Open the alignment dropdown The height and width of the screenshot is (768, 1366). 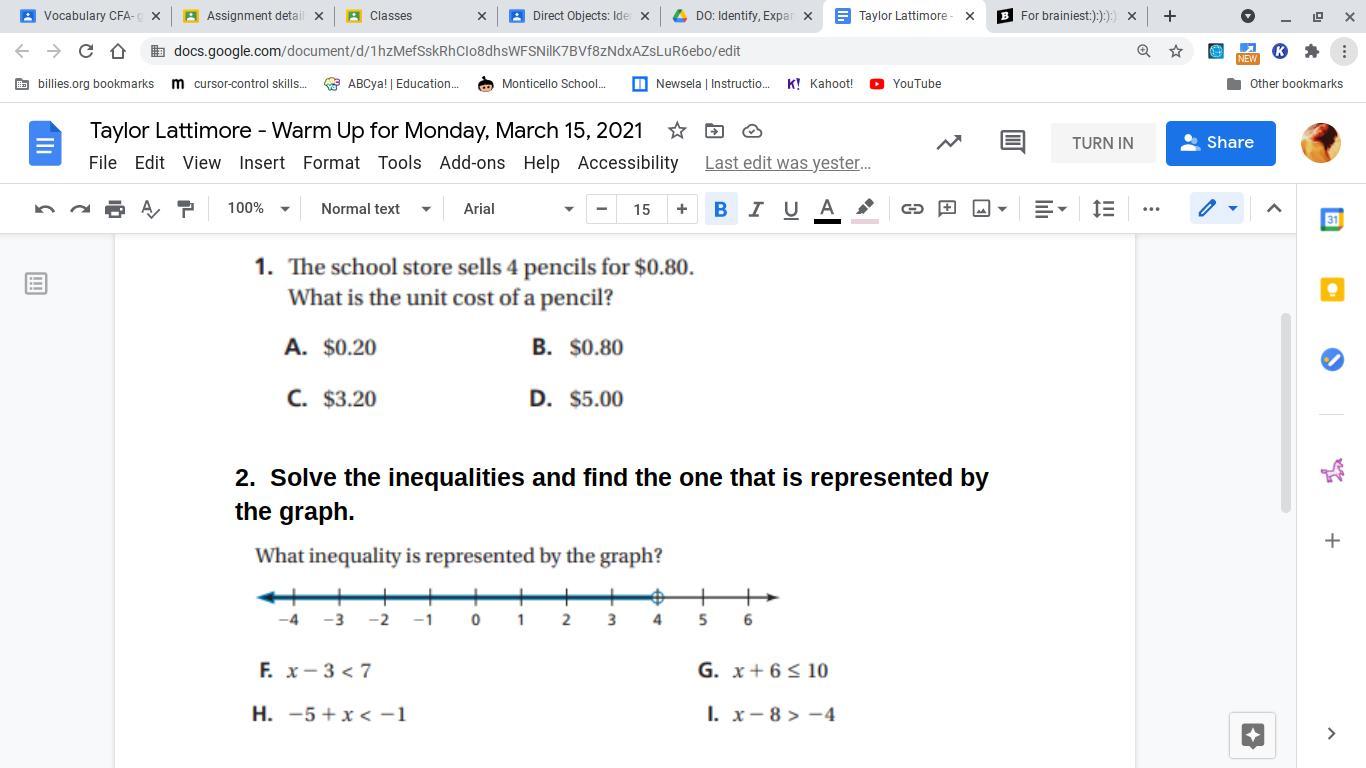point(1050,209)
